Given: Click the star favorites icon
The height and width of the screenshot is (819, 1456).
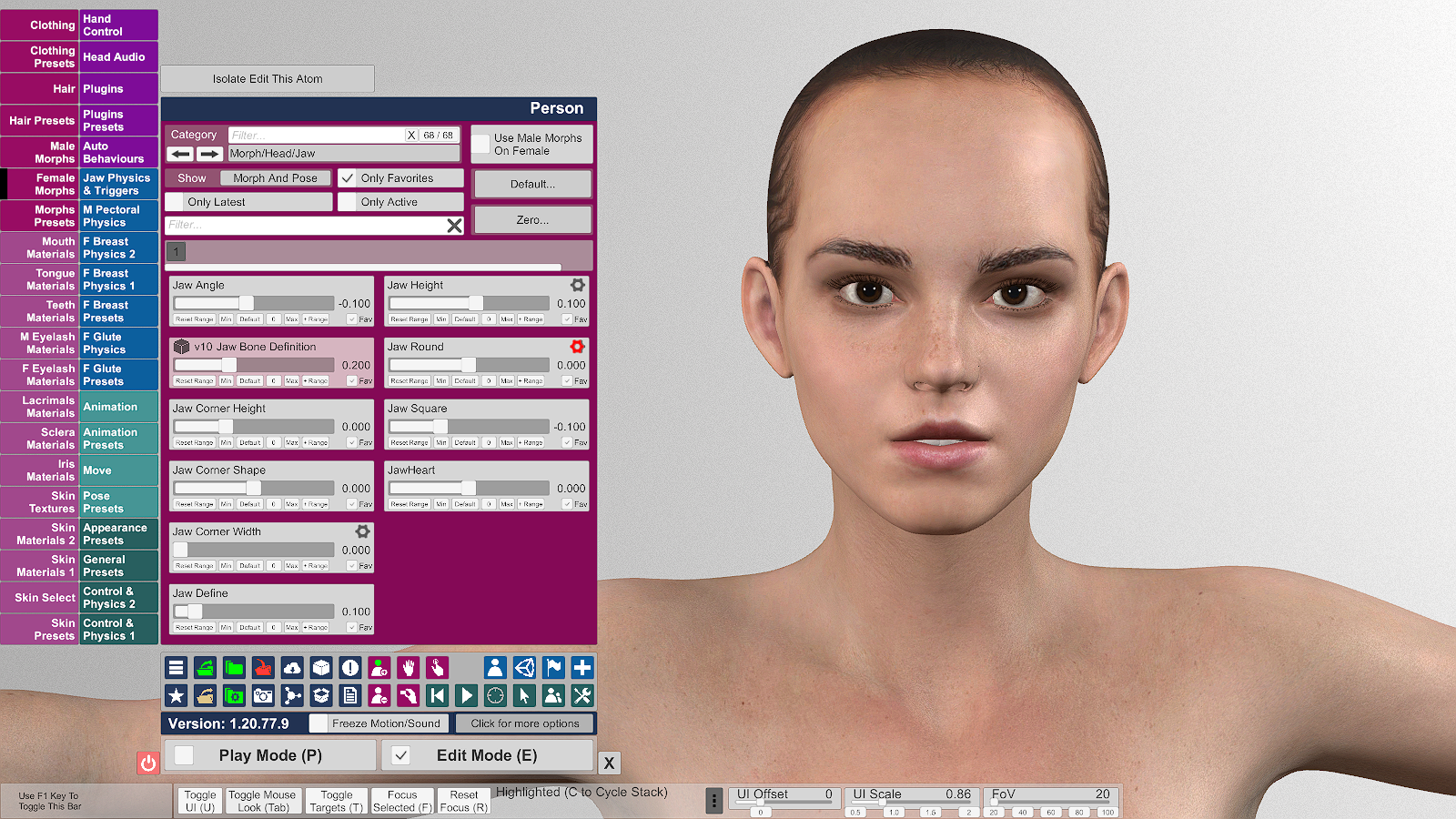Looking at the screenshot, I should [177, 696].
